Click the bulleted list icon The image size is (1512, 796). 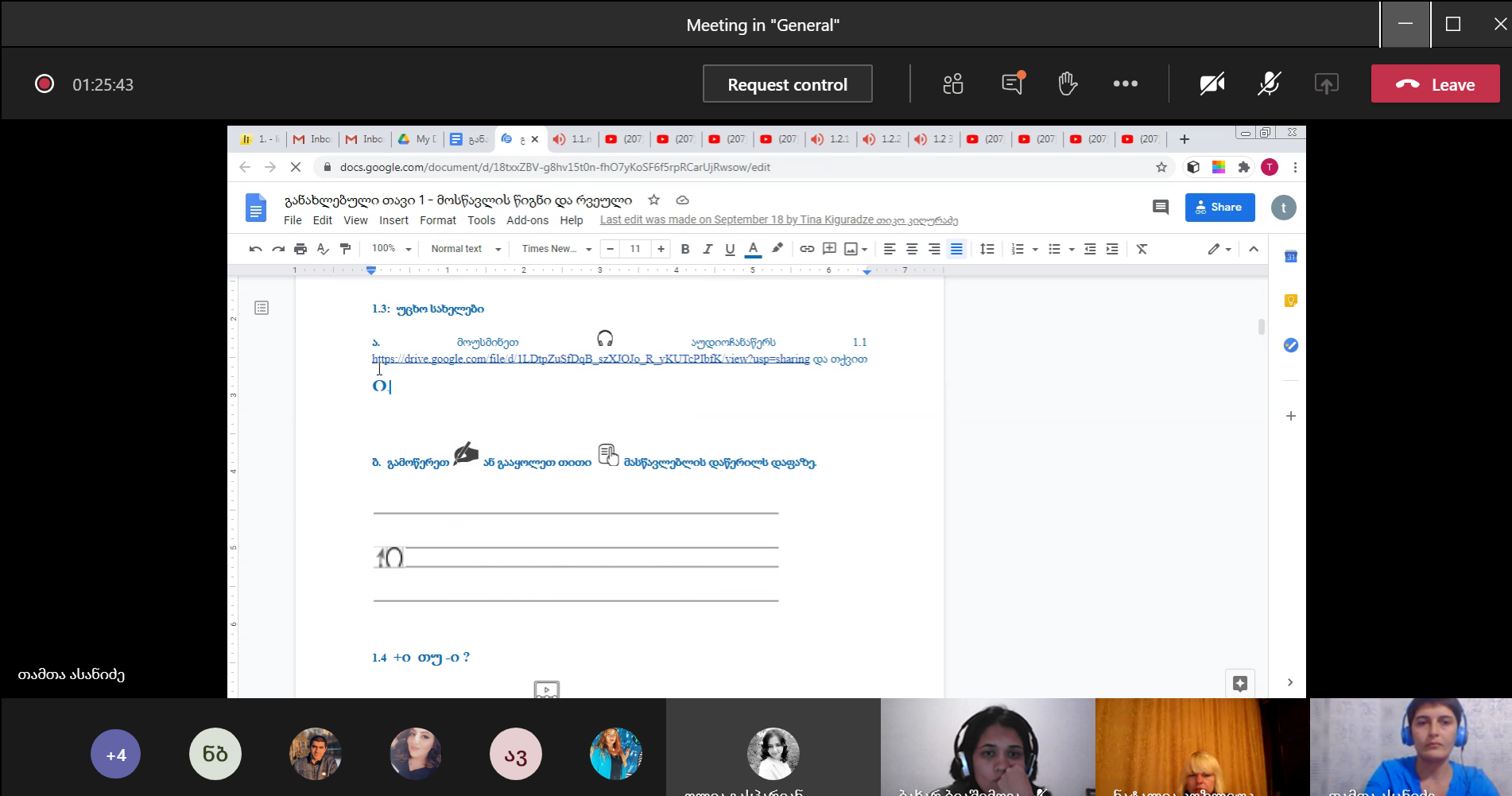[x=1054, y=249]
